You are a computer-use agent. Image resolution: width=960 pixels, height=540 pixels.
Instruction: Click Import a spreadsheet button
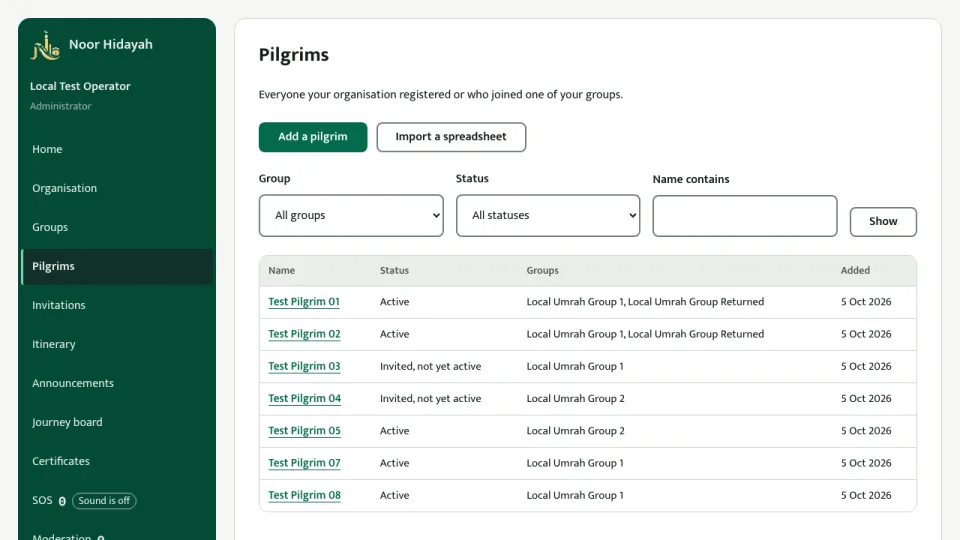pos(451,137)
